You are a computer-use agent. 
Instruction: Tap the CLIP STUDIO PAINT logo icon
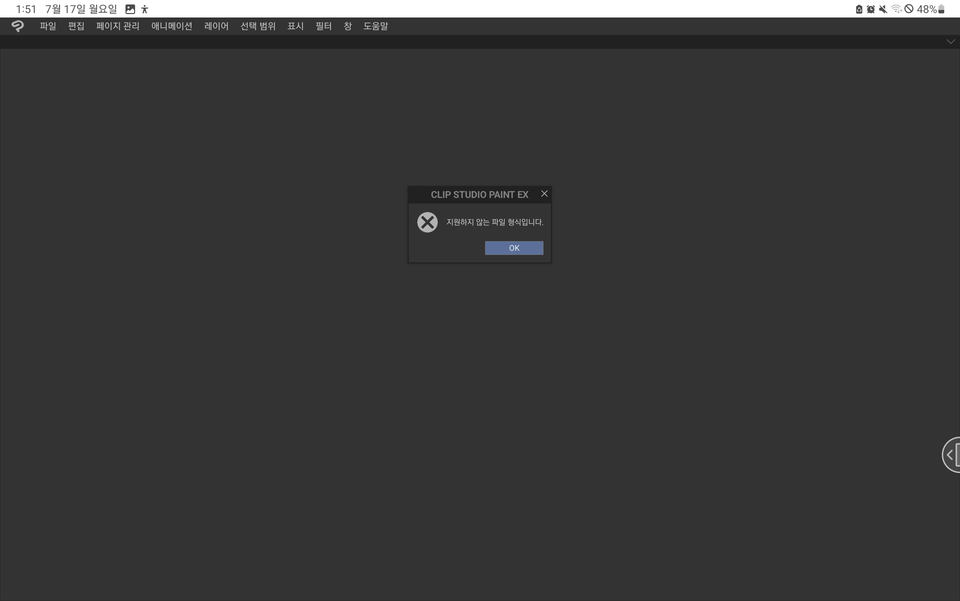point(16,26)
